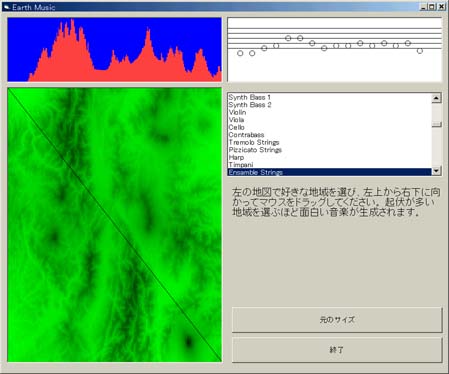This screenshot has width=449, height=374.
Task: Select Timpani in the instrument list
Action: click(x=329, y=165)
